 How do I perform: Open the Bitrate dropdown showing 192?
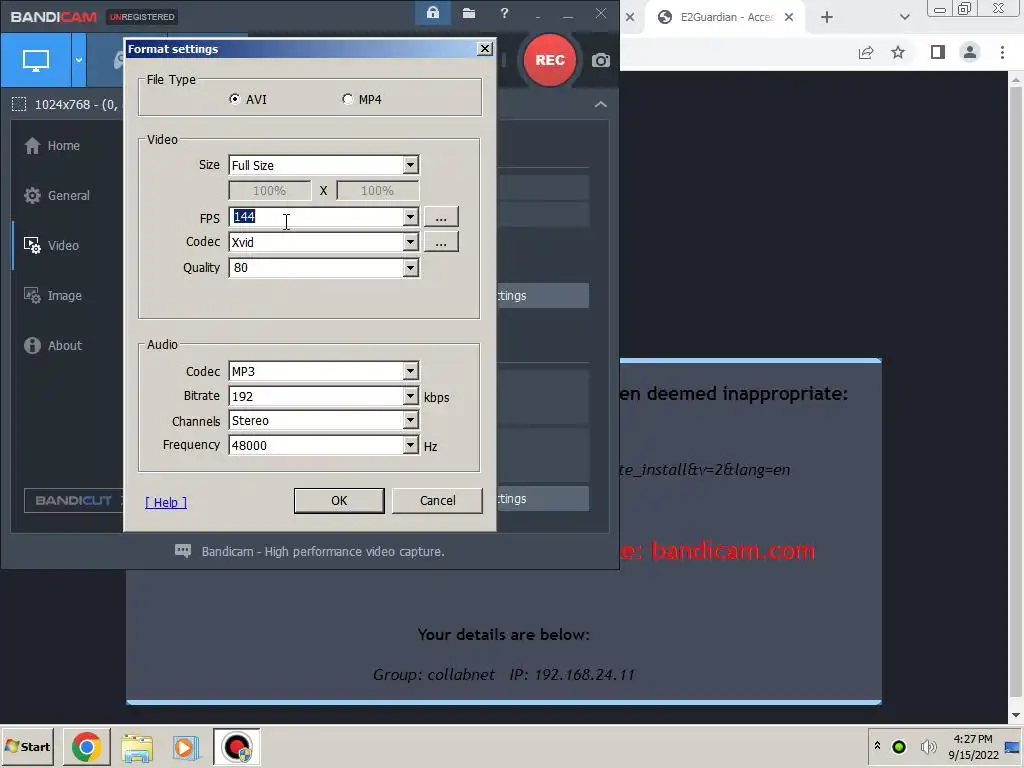click(x=410, y=396)
